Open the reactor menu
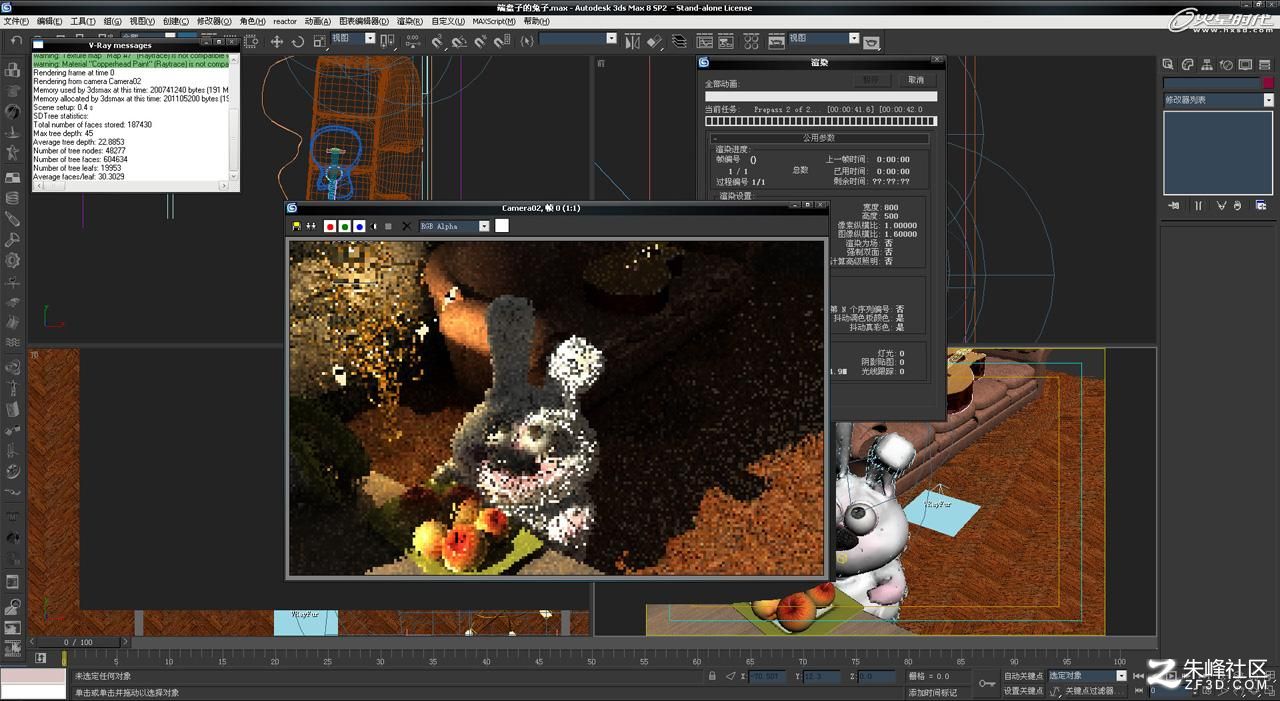Viewport: 1280px width, 701px height. point(285,21)
